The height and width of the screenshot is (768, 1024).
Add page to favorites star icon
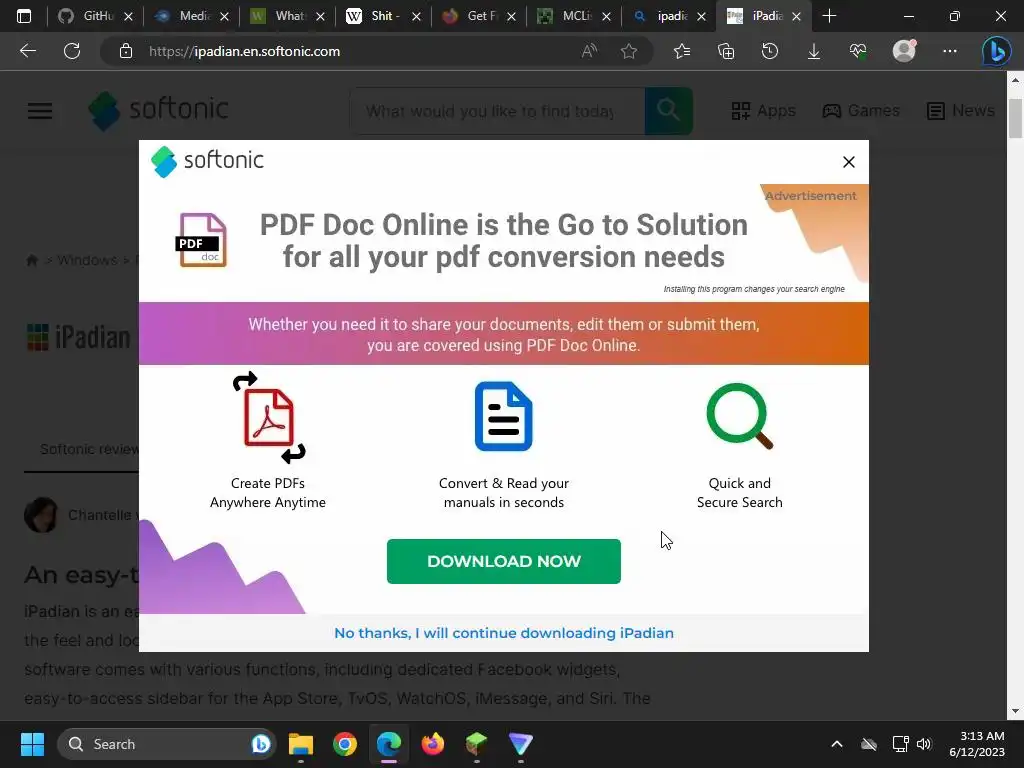pos(629,51)
